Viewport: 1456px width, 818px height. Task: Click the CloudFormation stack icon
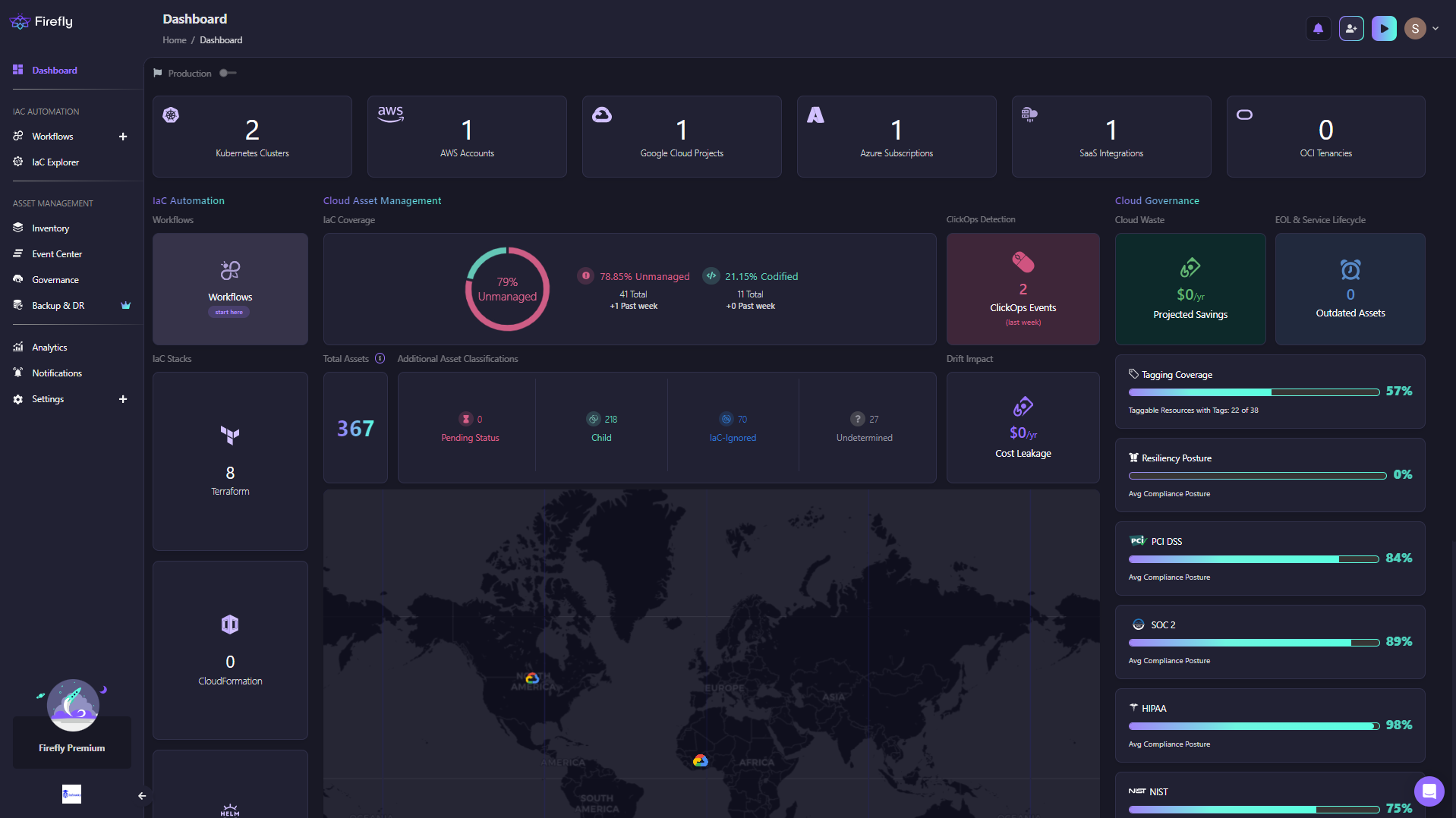[230, 625]
